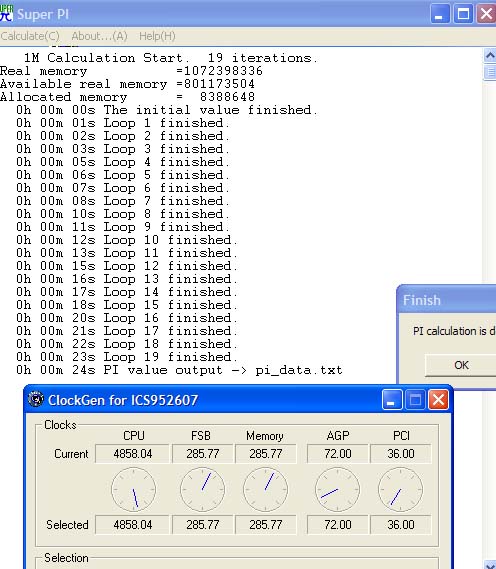
Task: Maximize the Super PI window
Action: click(463, 14)
